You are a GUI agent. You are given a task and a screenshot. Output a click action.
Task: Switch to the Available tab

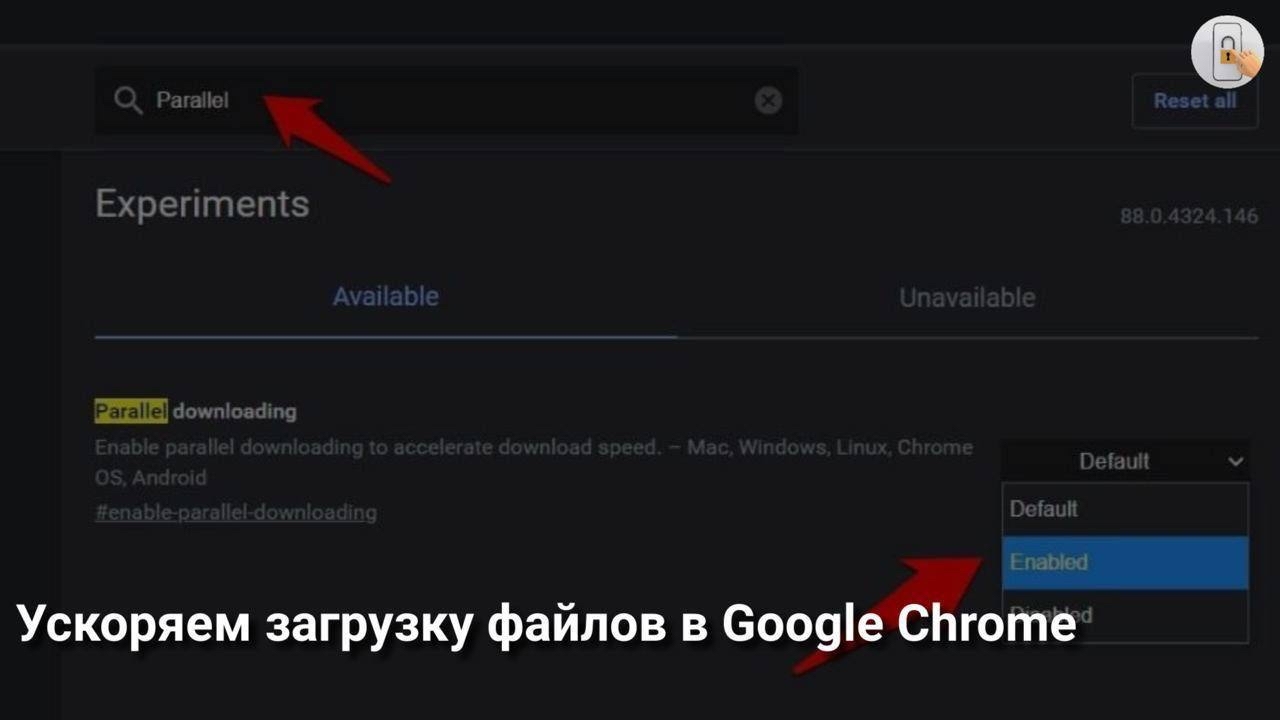click(x=385, y=297)
